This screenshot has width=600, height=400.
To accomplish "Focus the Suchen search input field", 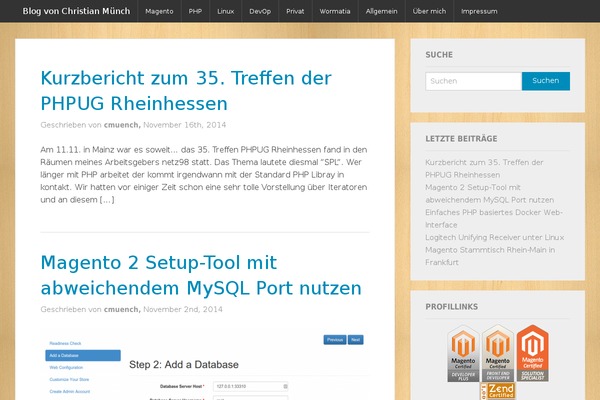I will tap(473, 81).
